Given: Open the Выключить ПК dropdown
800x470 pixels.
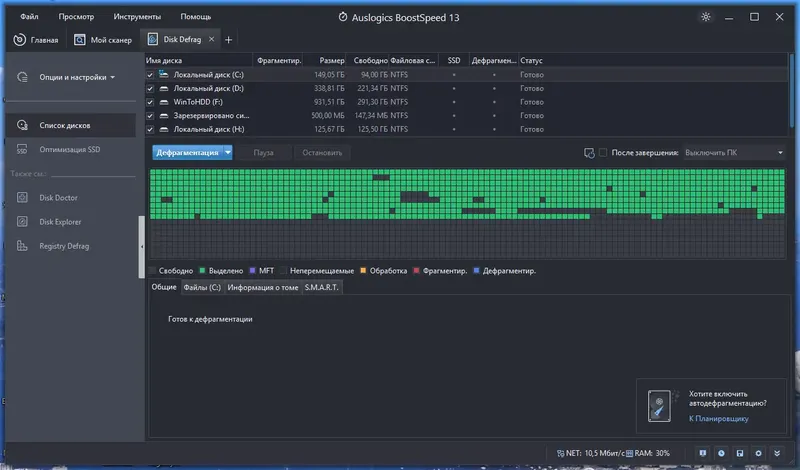Looking at the screenshot, I should pyautogui.click(x=734, y=153).
